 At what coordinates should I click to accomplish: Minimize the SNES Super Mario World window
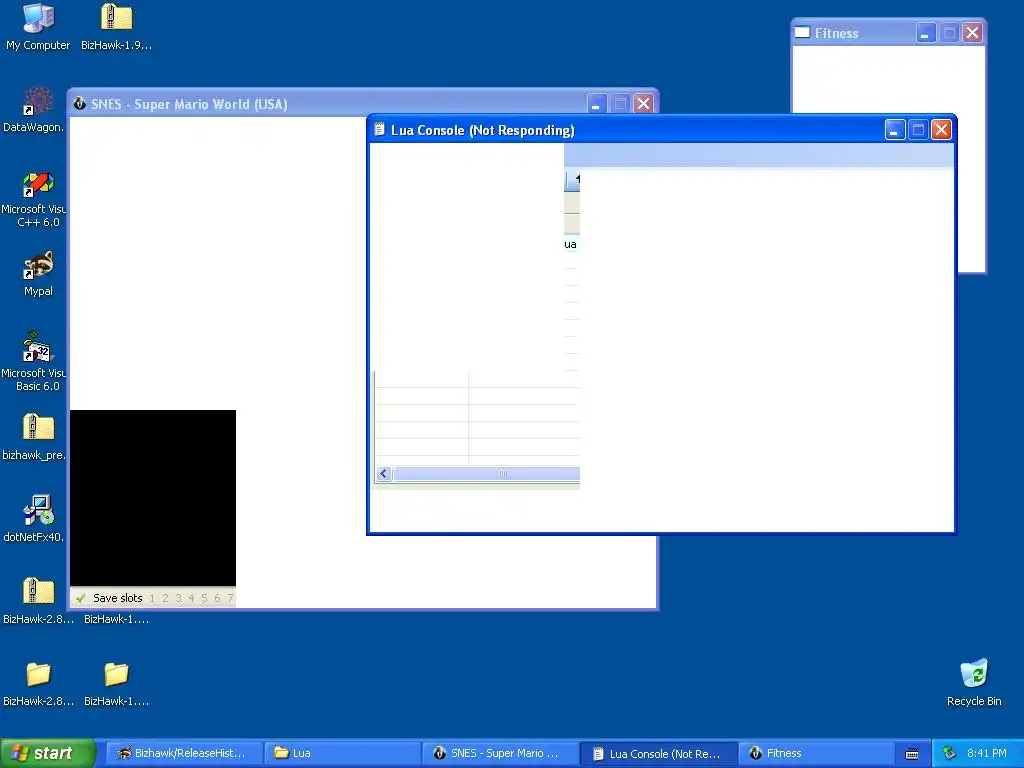(596, 103)
